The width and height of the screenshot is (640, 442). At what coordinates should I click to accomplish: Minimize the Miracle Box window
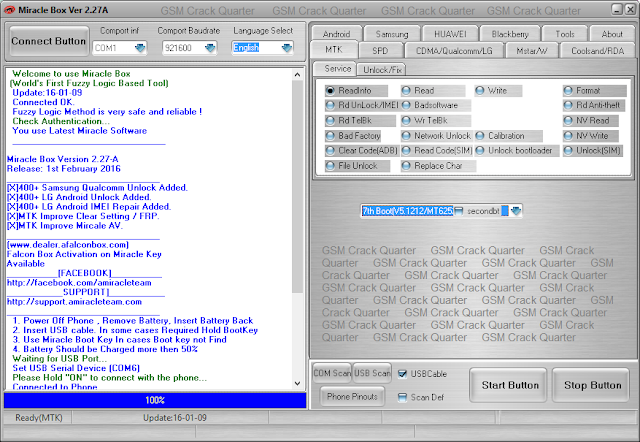tap(617, 9)
